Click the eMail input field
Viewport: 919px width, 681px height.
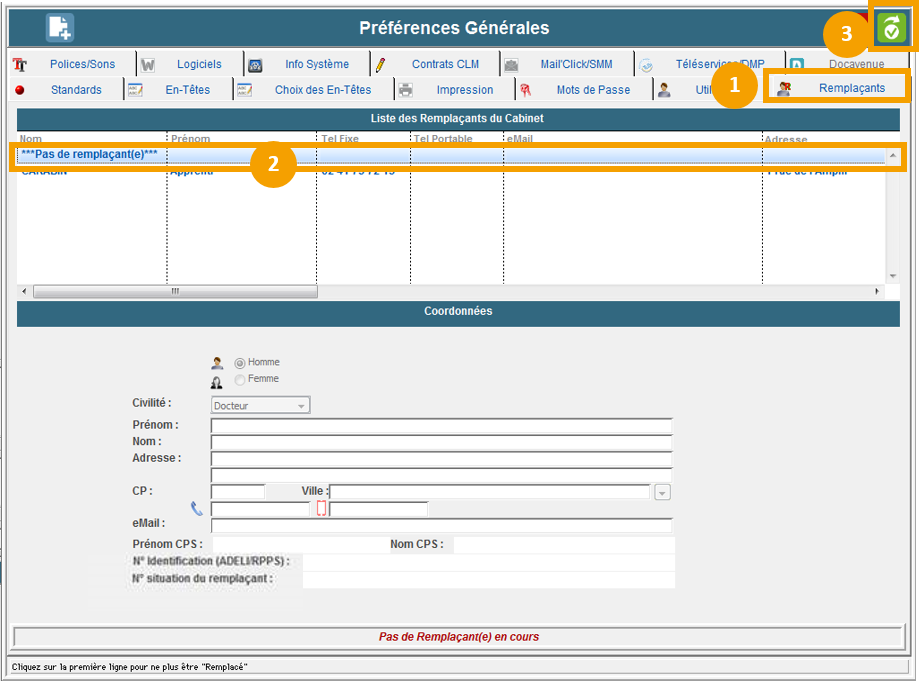tap(441, 525)
